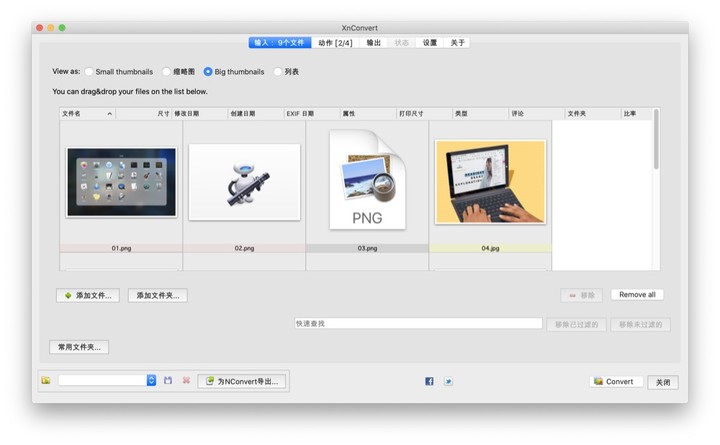Click the save preset floppy disk icon
Image resolution: width=720 pixels, height=445 pixels.
coord(168,381)
